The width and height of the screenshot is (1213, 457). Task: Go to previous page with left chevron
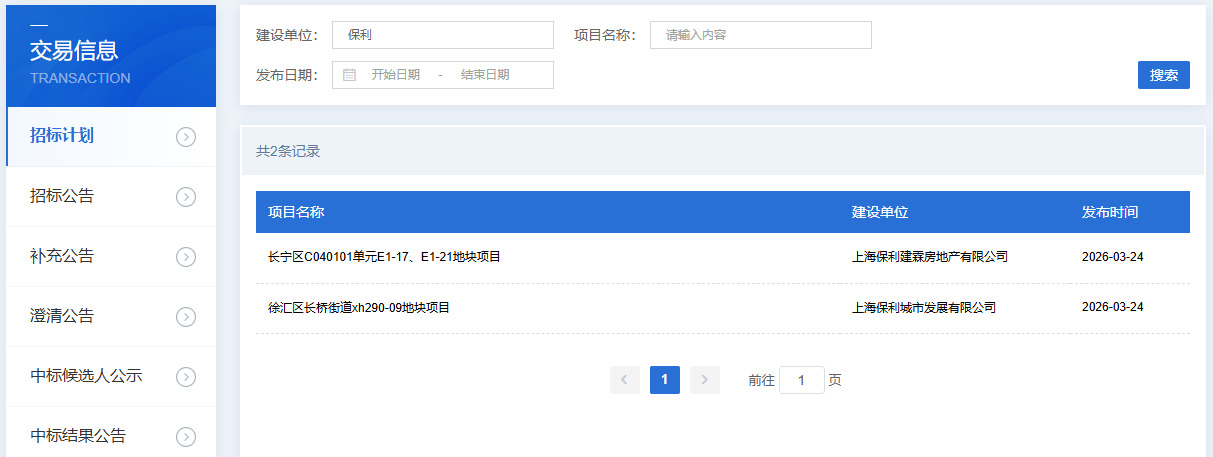coord(625,380)
